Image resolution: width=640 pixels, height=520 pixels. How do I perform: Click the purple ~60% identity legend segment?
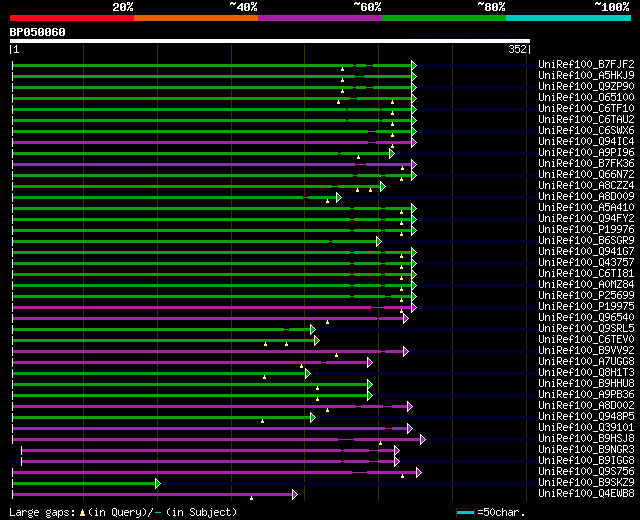click(320, 18)
